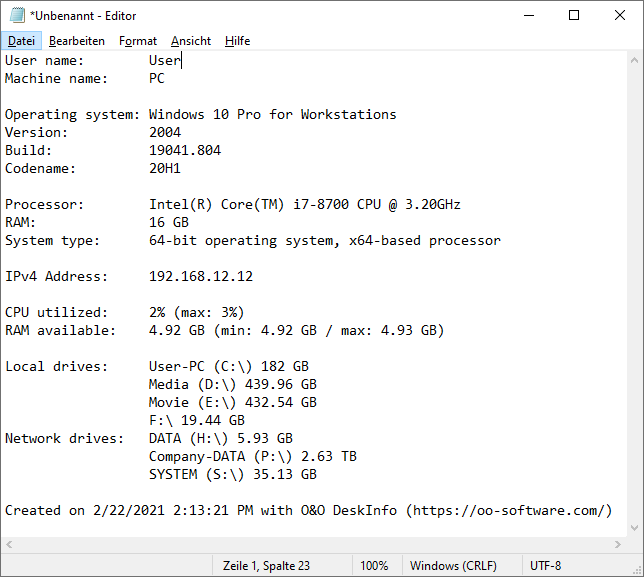Open the Bearbeiten menu
This screenshot has height=577, width=644.
[77, 41]
